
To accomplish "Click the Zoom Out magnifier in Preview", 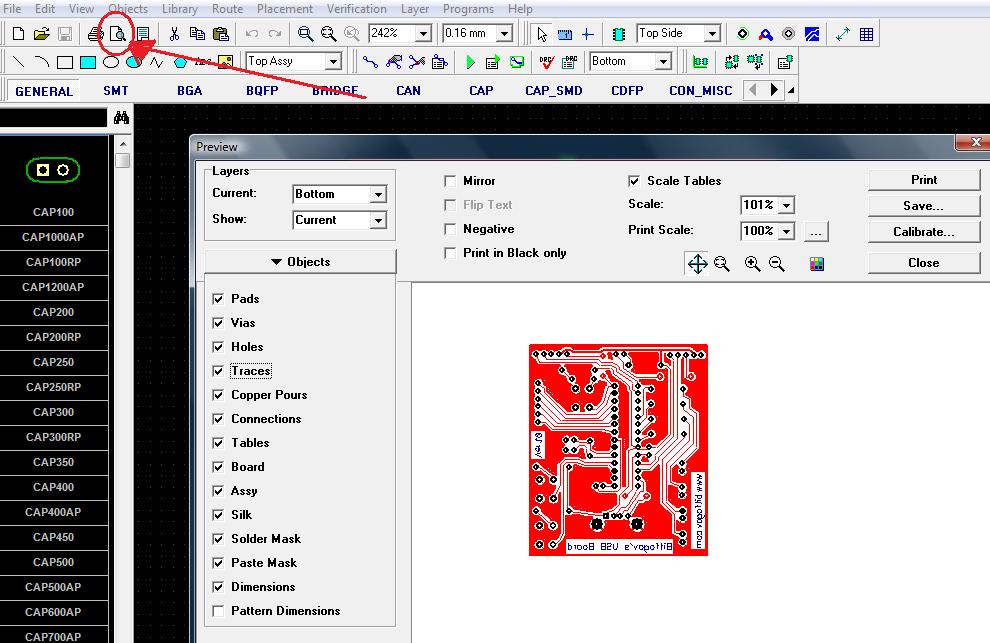I will click(777, 263).
